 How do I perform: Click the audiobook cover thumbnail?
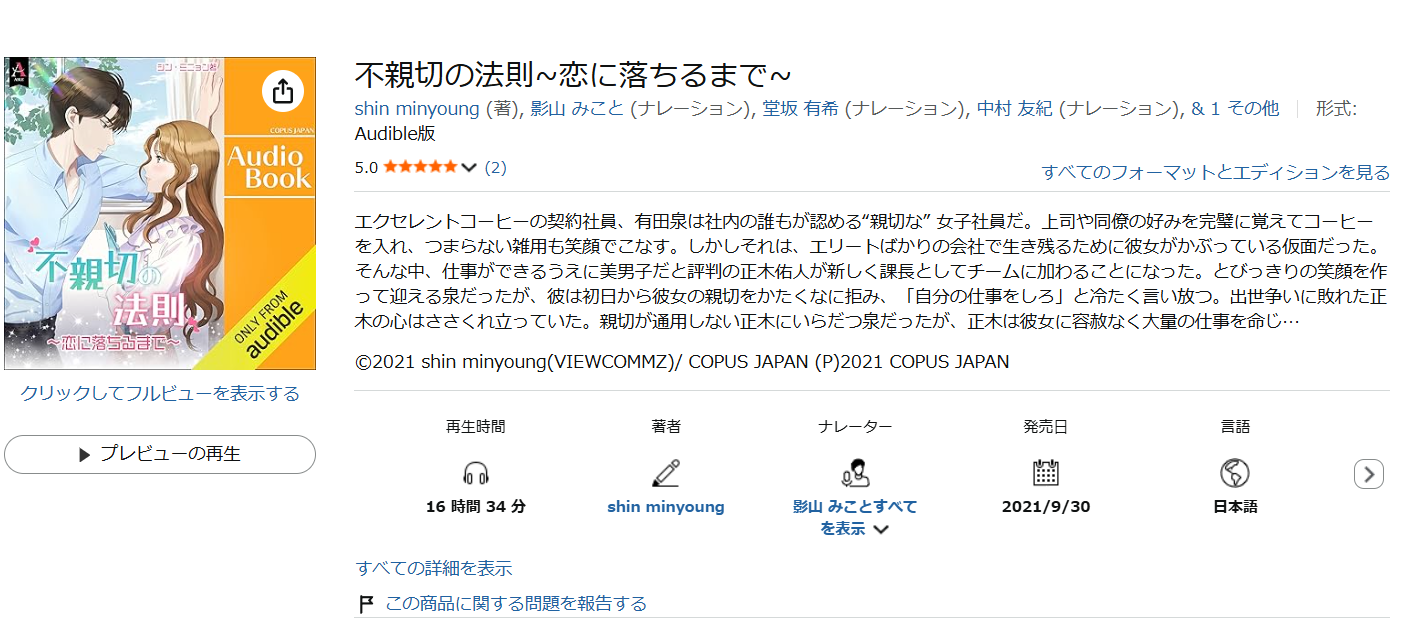point(160,214)
